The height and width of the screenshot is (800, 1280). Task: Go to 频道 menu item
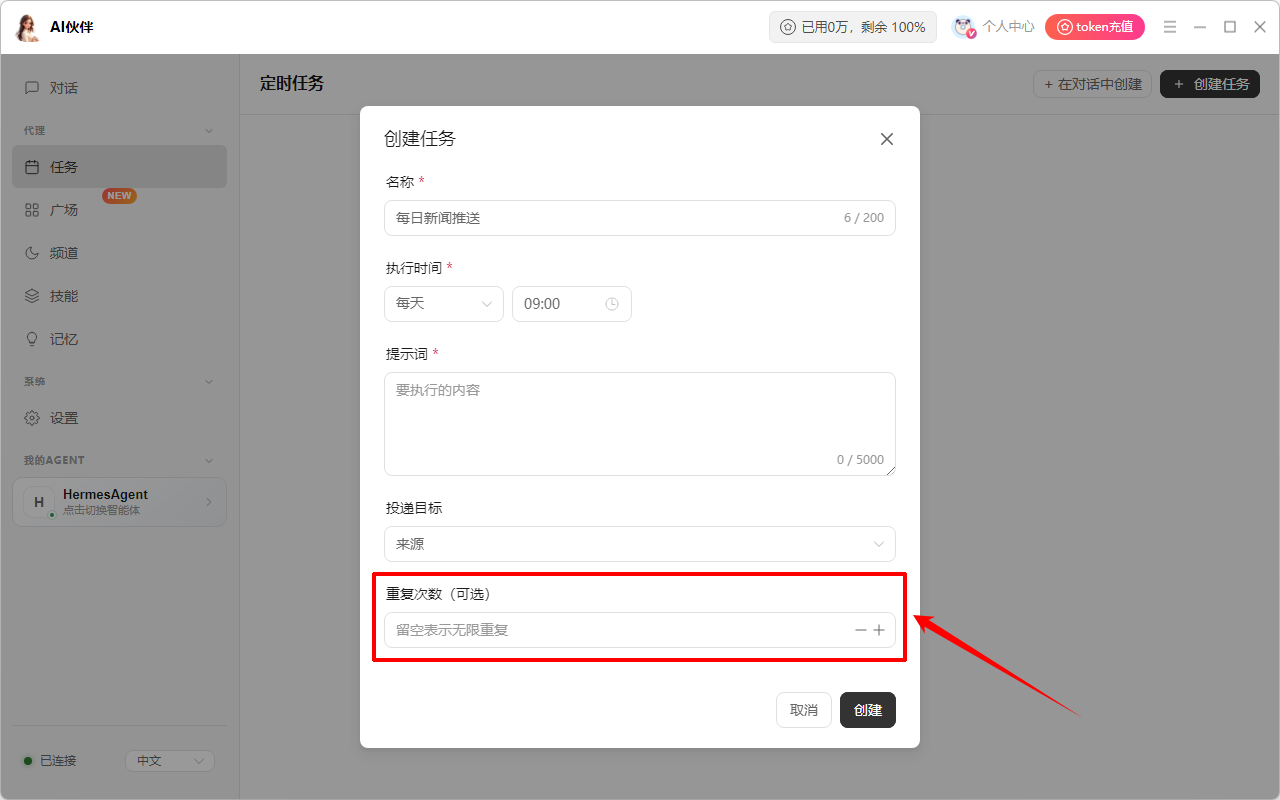(x=120, y=253)
